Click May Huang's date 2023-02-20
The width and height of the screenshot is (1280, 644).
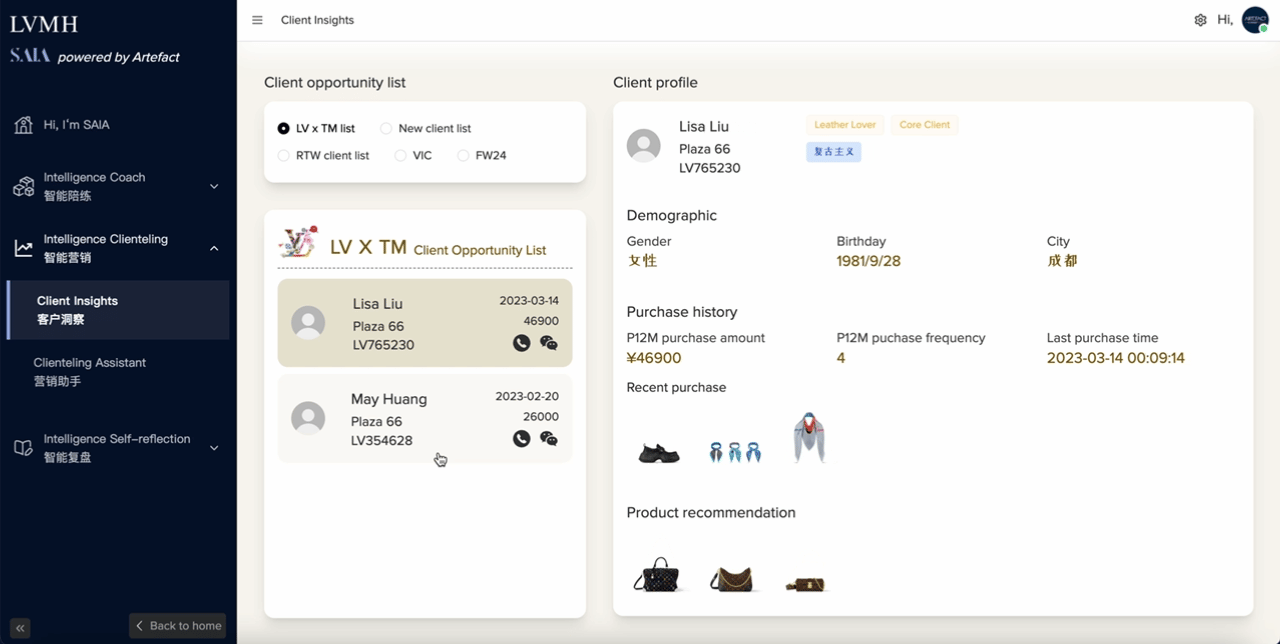click(527, 396)
